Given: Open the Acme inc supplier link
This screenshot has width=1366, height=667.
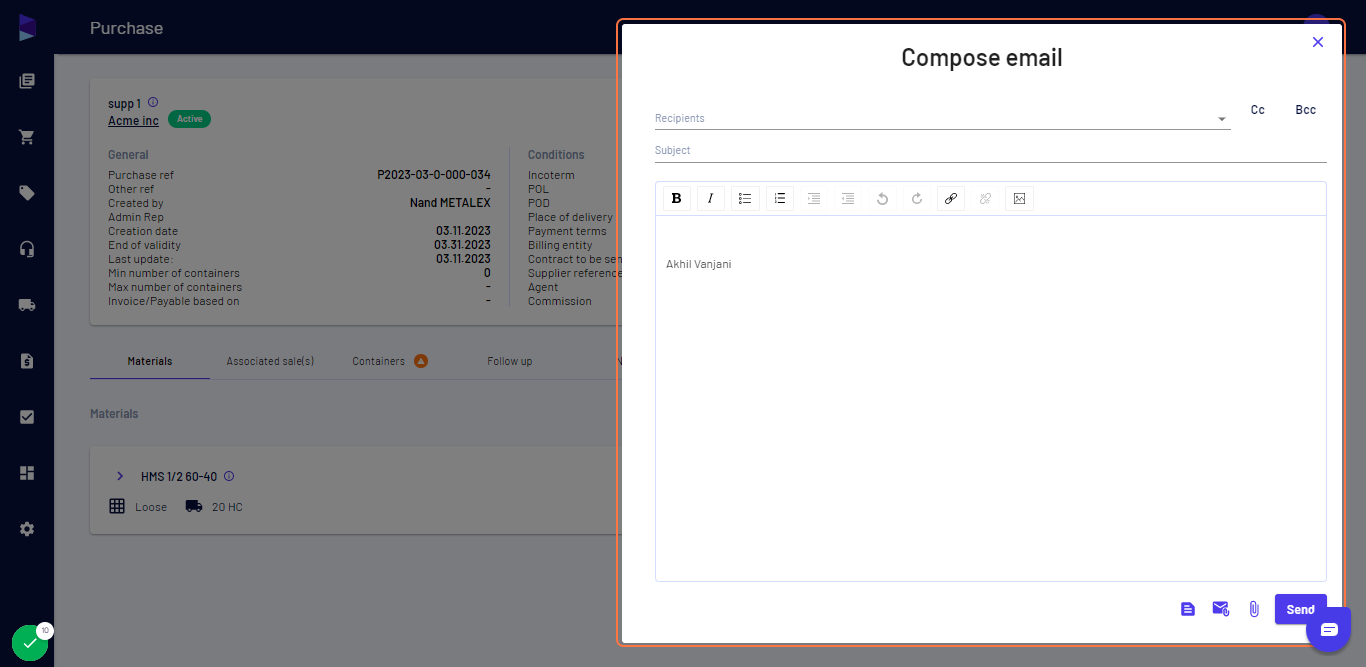Looking at the screenshot, I should (133, 121).
